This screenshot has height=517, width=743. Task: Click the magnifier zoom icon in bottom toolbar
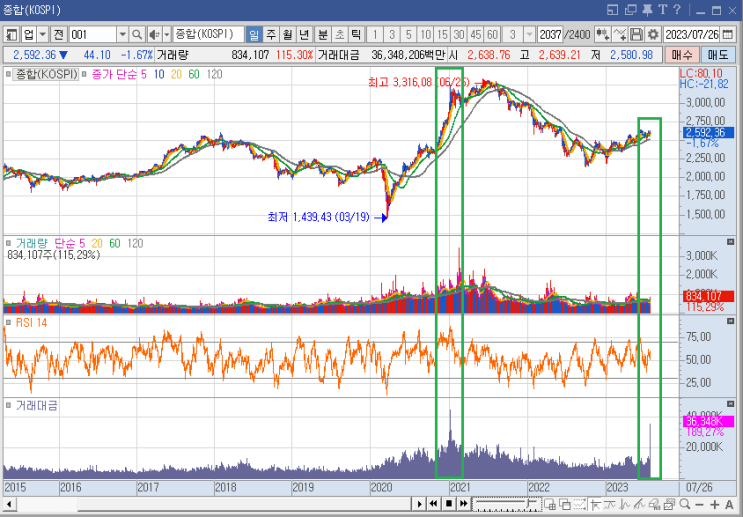[685, 504]
